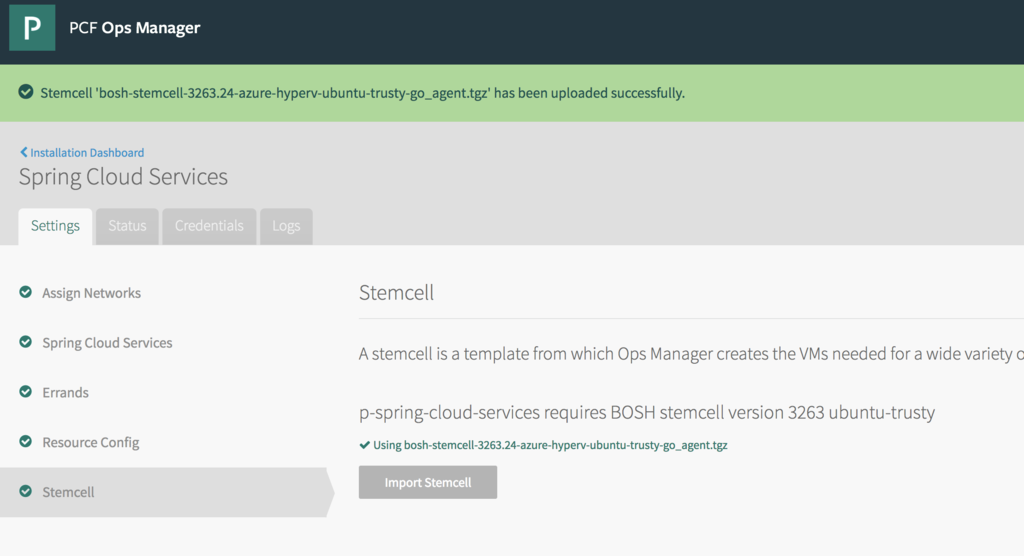
Task: Select the Settings tab
Action: tap(55, 226)
